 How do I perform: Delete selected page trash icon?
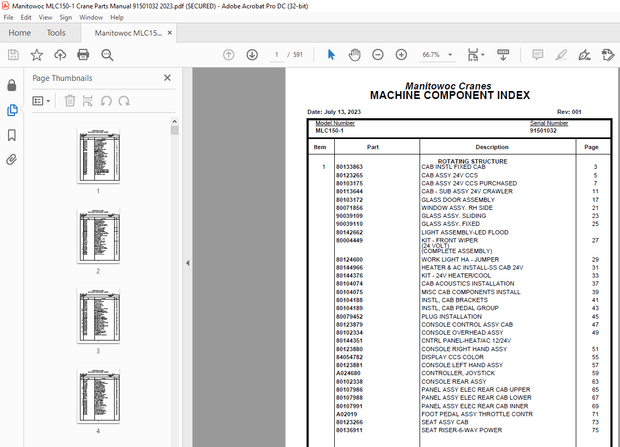pos(70,101)
